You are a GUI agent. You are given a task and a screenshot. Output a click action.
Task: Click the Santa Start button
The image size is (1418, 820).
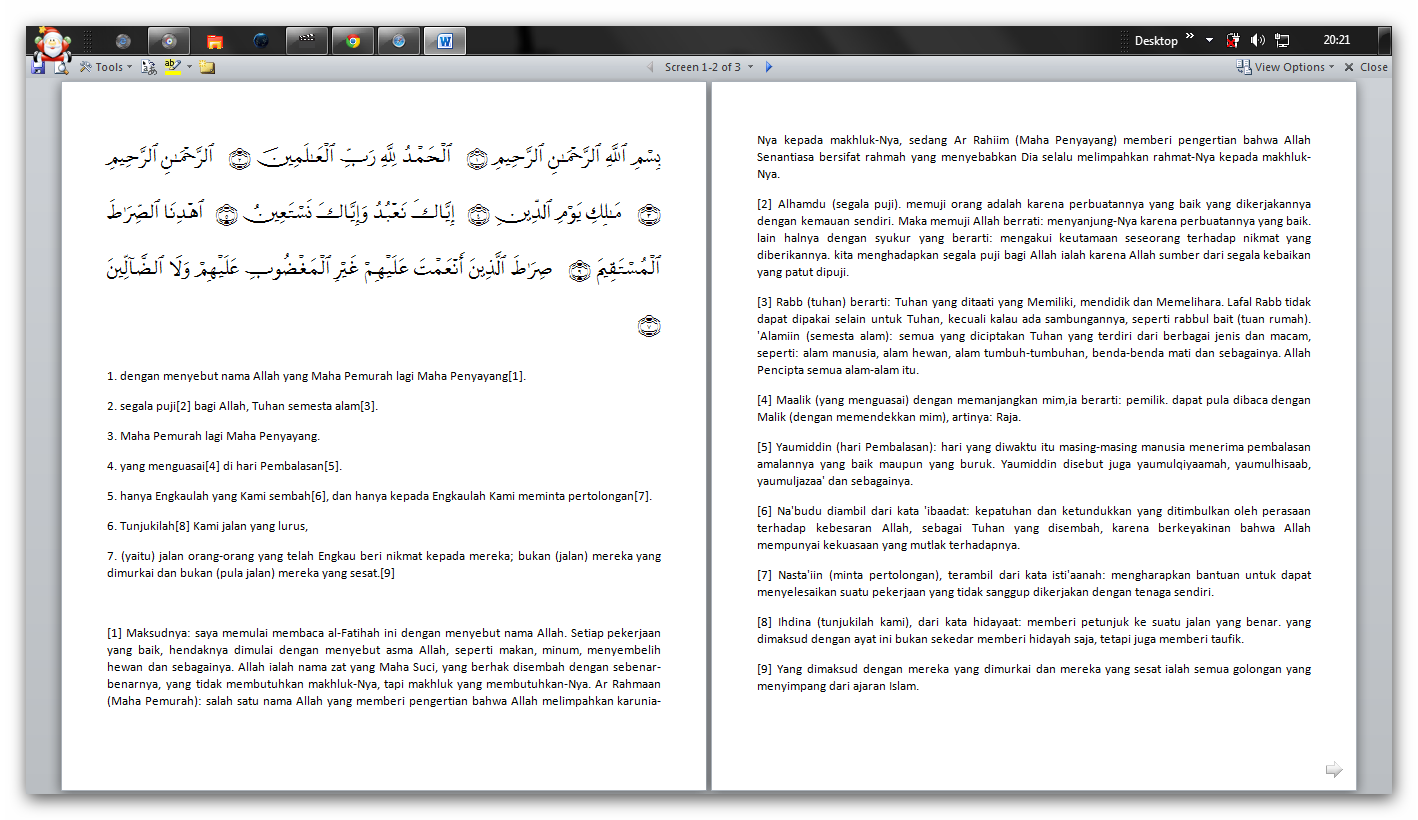[x=51, y=46]
